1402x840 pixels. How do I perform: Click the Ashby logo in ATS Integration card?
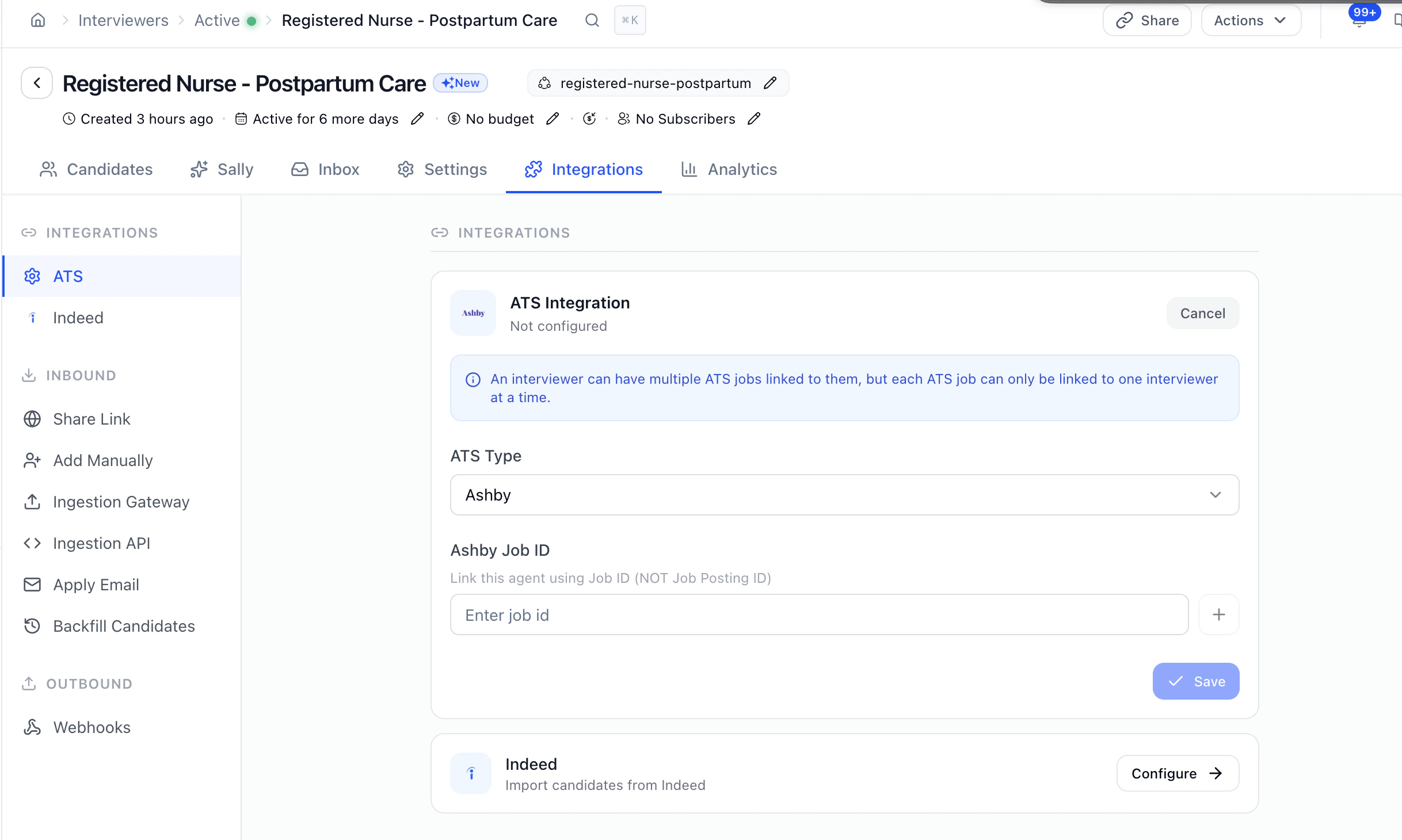click(x=473, y=313)
